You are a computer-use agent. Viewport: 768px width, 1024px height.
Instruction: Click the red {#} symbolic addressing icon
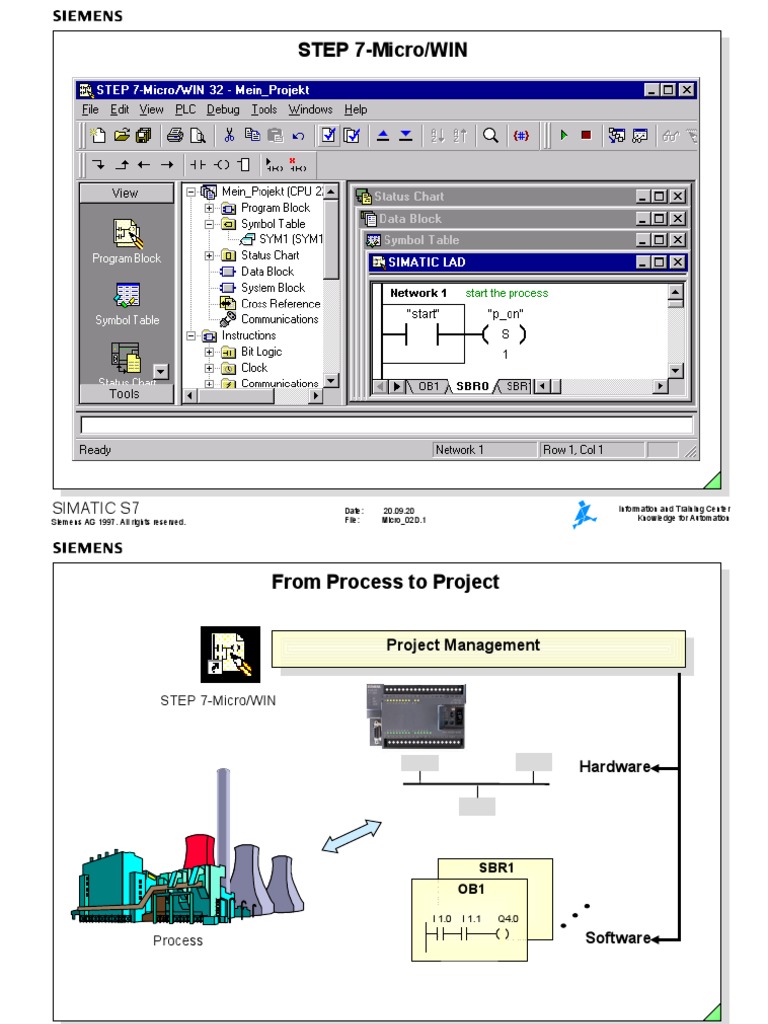pos(520,135)
